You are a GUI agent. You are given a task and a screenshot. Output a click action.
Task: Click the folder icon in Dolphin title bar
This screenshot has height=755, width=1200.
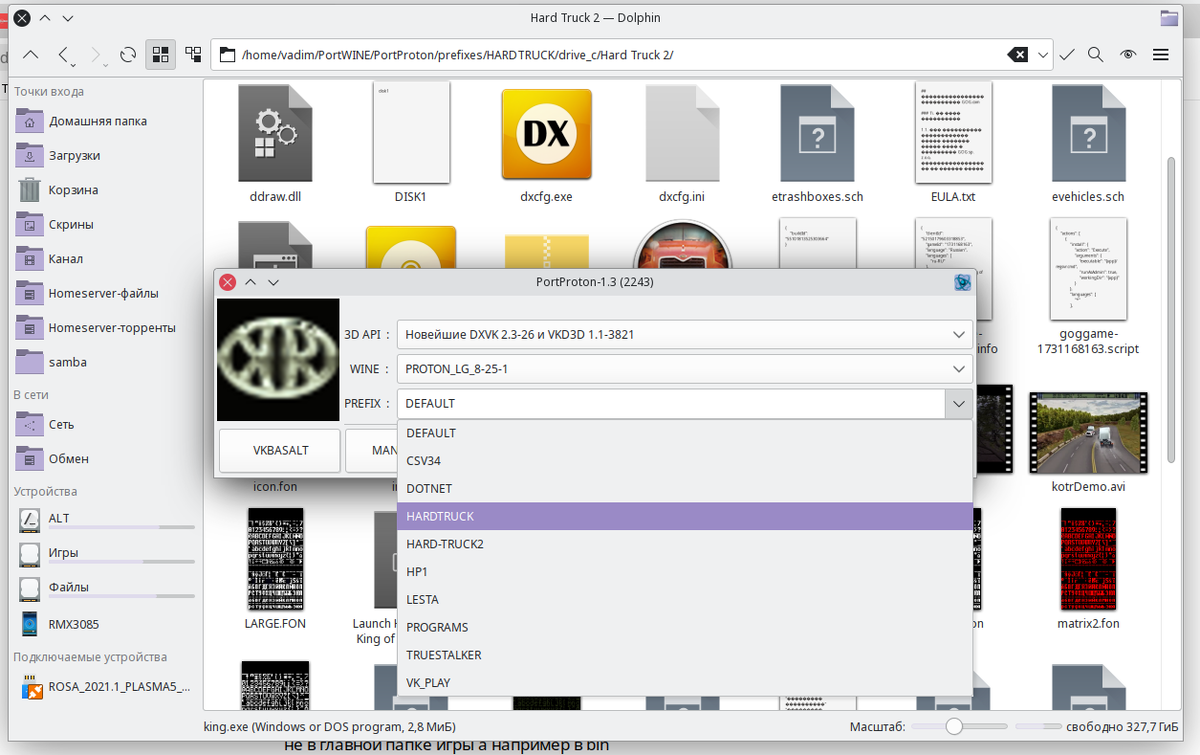tap(1169, 18)
